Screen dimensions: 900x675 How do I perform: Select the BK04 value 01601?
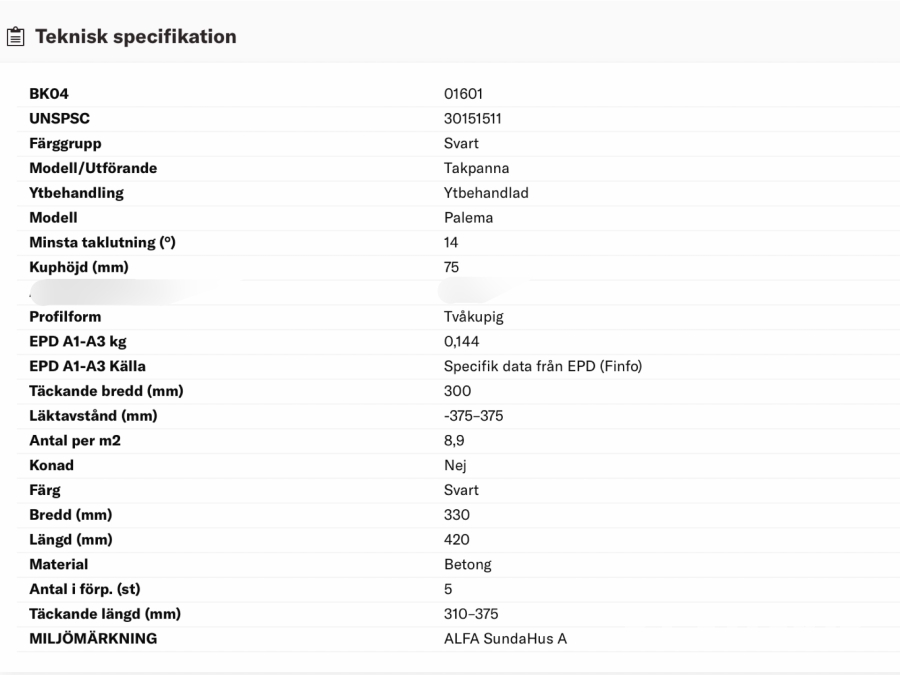pos(463,95)
